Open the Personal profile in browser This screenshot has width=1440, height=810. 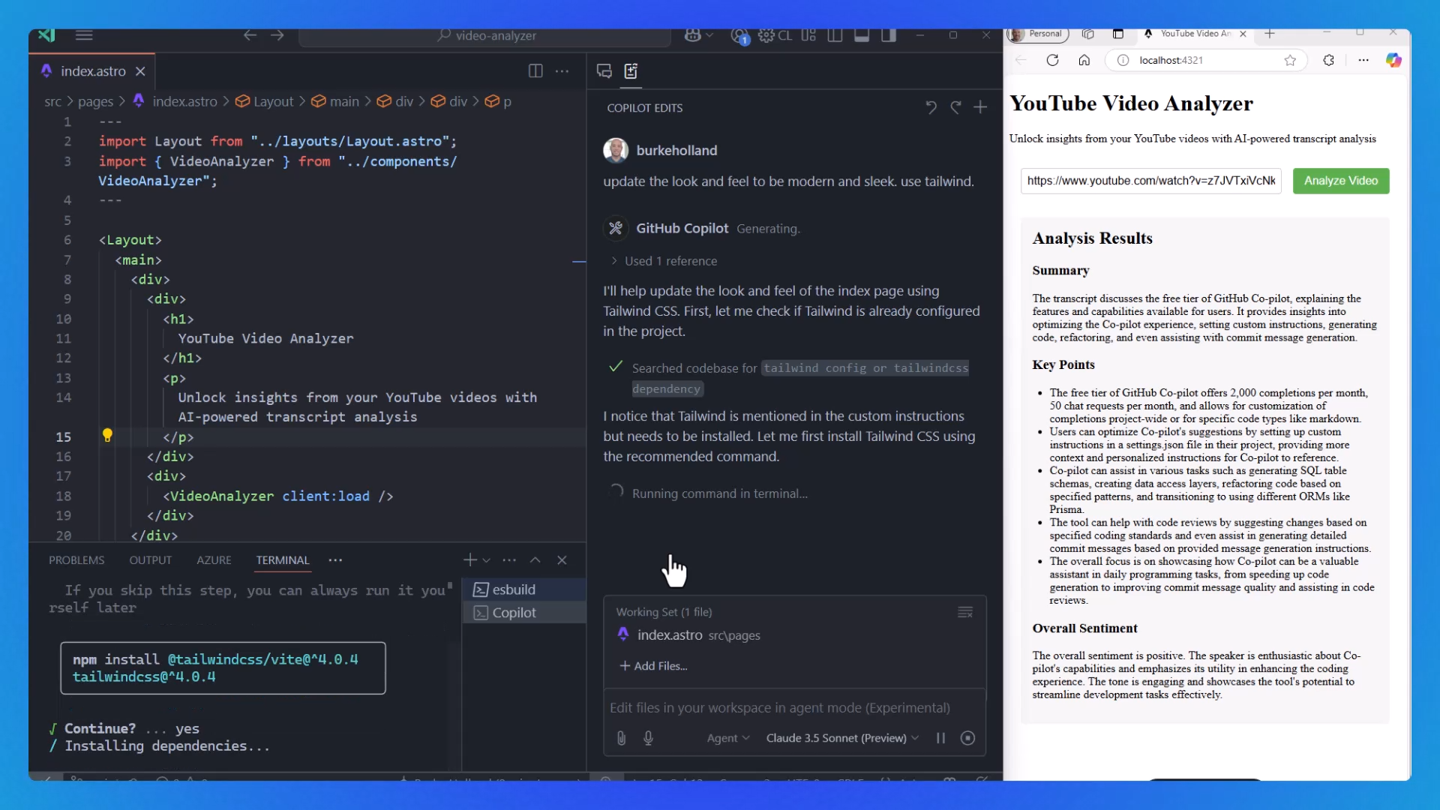(x=1036, y=34)
